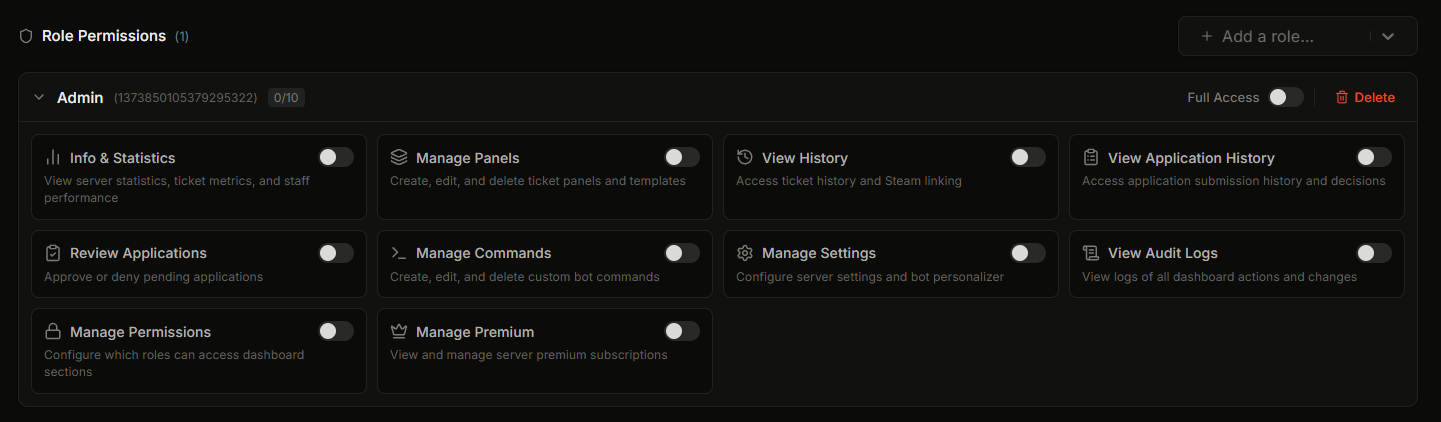This screenshot has height=422, width=1441.
Task: Toggle the Info & Statistics permission
Action: tap(336, 157)
